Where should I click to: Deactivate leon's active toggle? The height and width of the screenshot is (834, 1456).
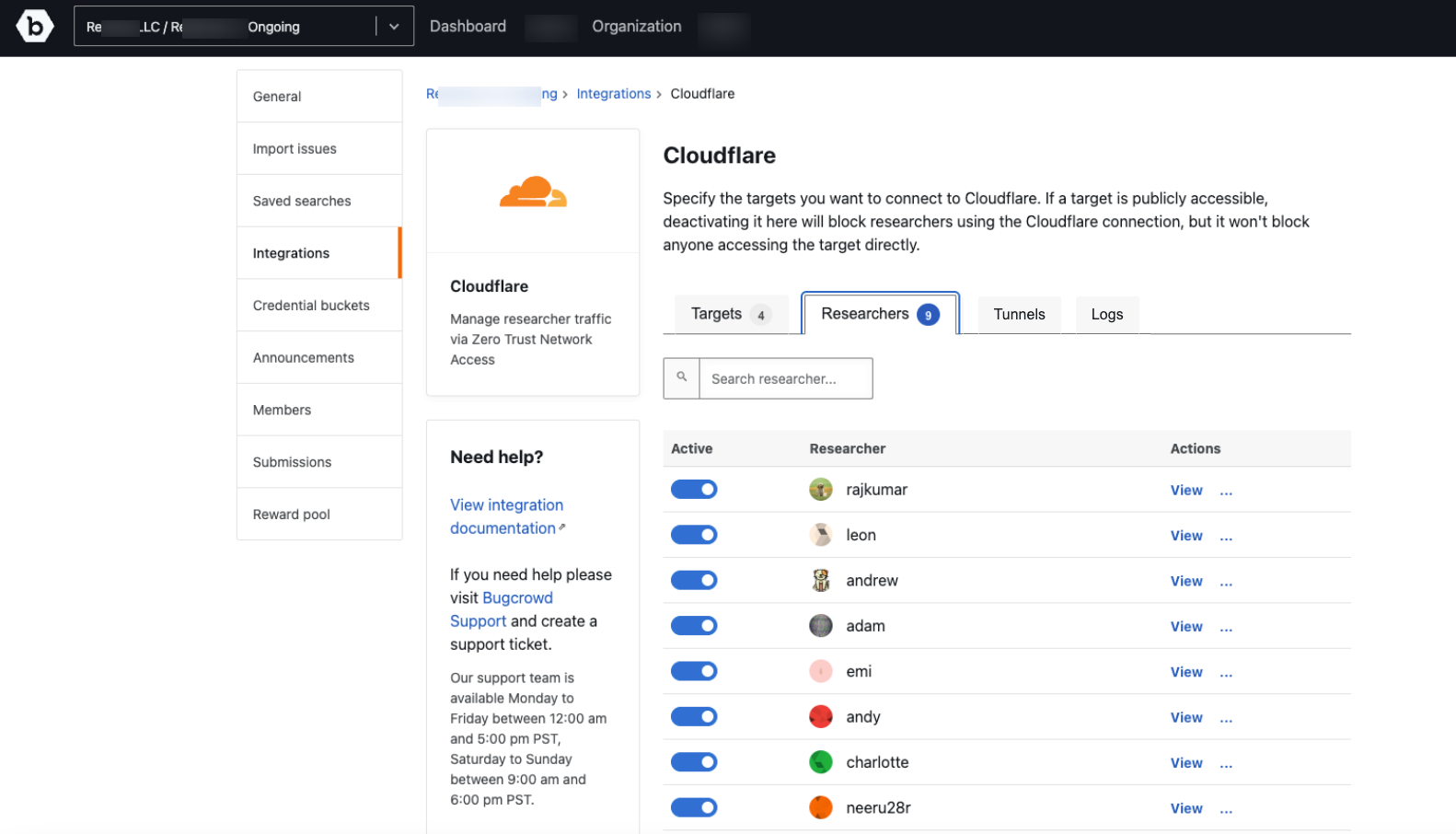pos(694,535)
